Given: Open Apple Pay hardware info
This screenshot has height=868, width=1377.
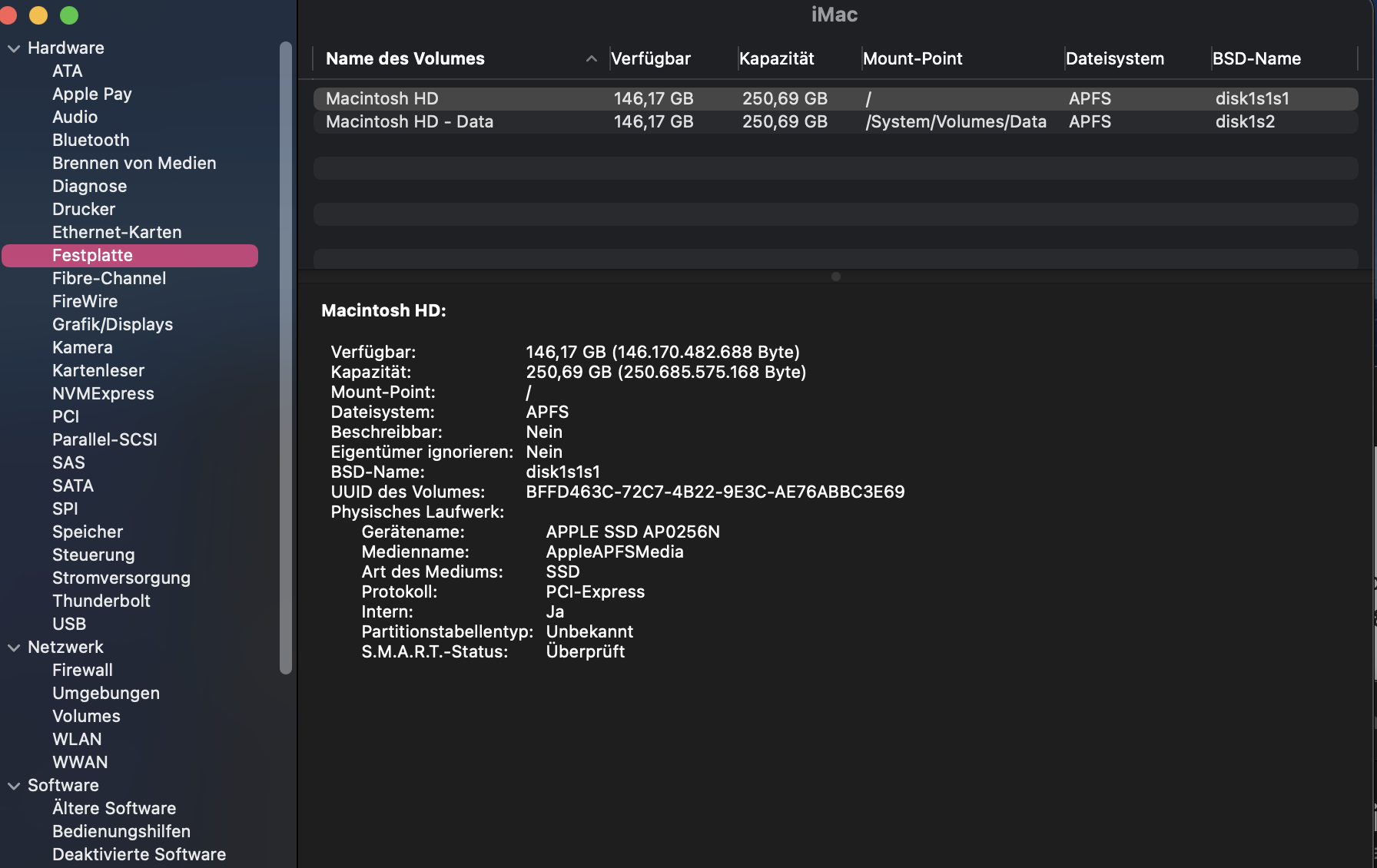Looking at the screenshot, I should (x=92, y=94).
